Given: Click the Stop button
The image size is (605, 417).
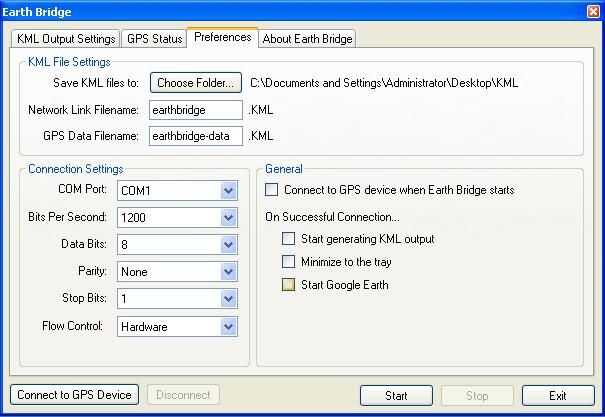Looking at the screenshot, I should (x=477, y=395).
